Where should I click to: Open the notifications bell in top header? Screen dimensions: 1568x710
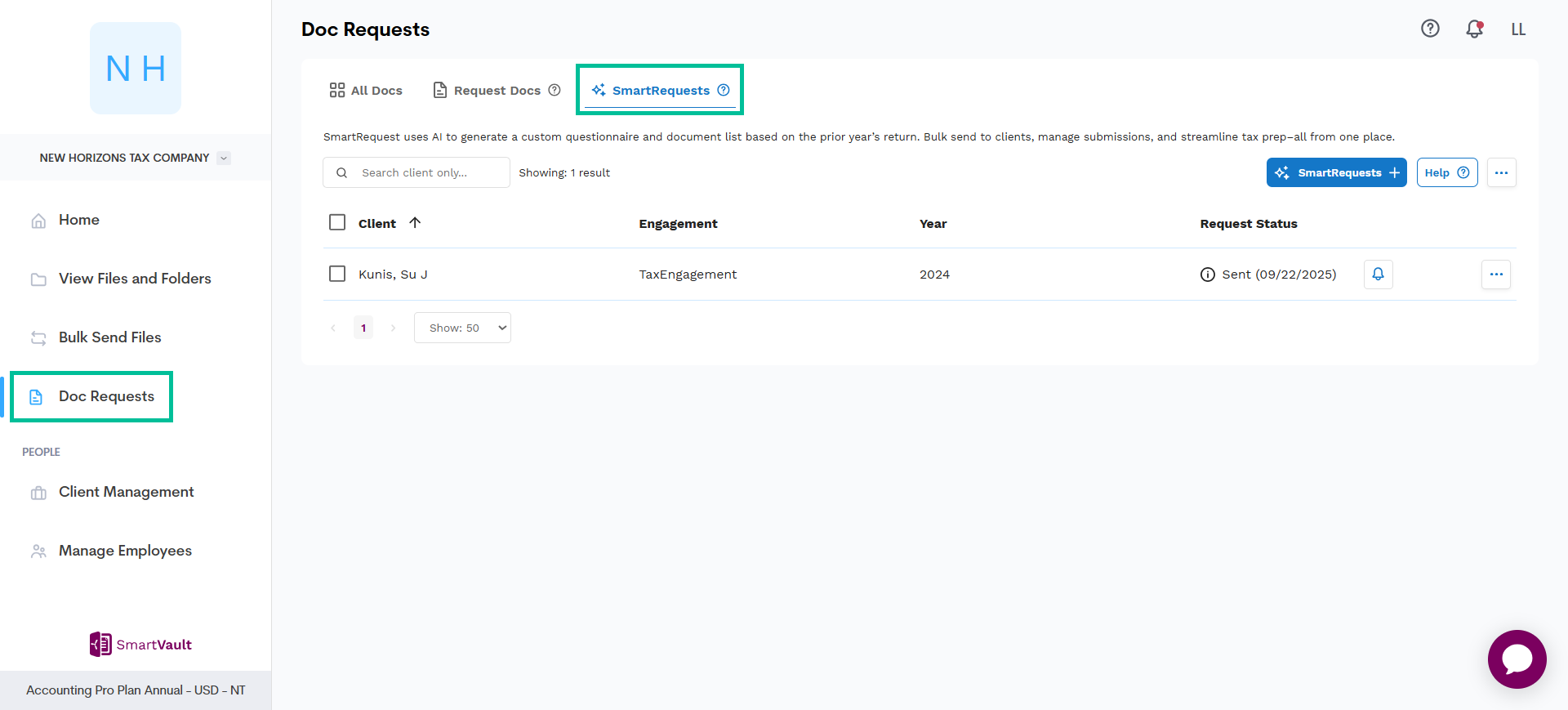point(1474,29)
